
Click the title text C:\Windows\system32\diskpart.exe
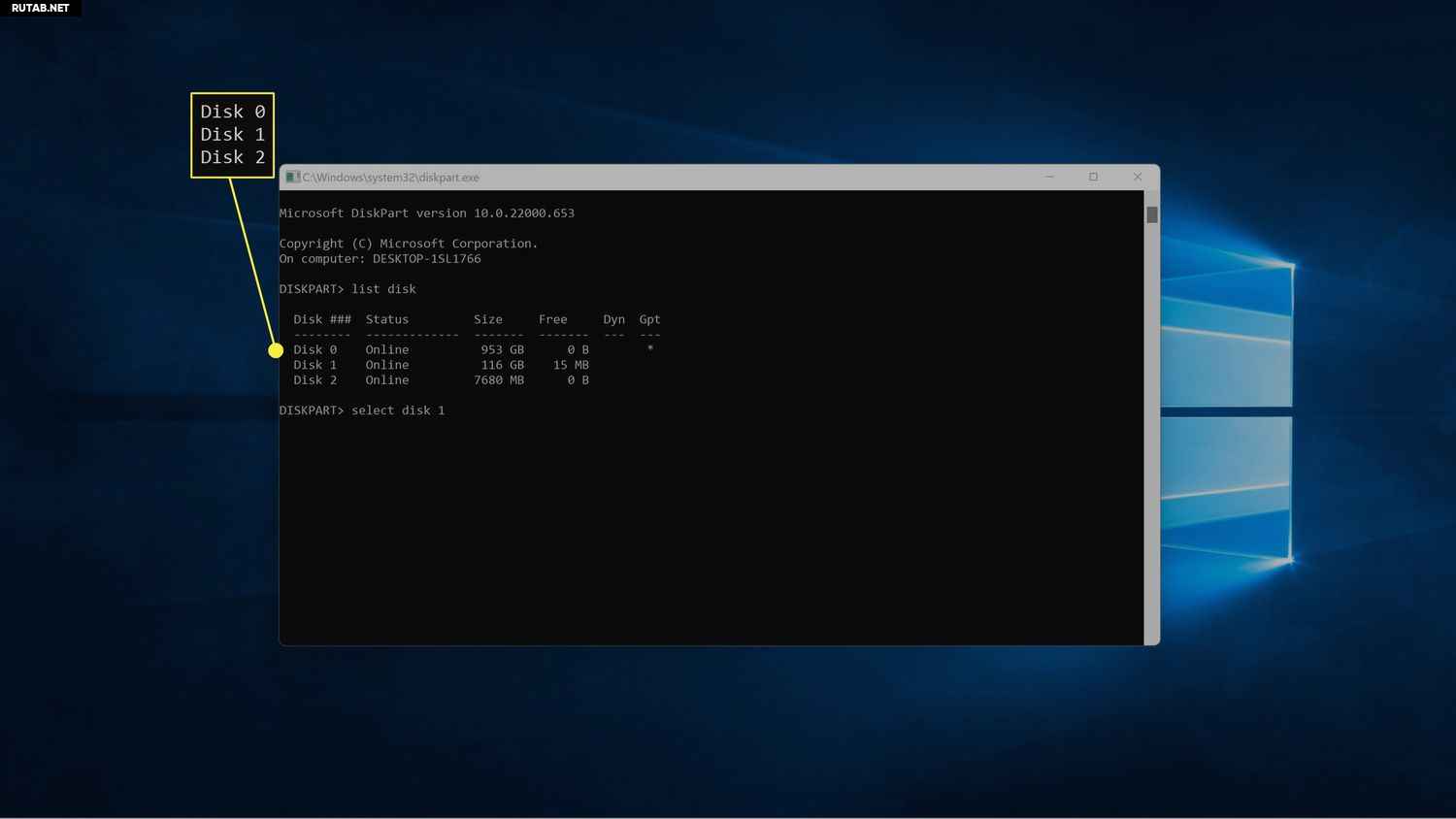tap(390, 178)
